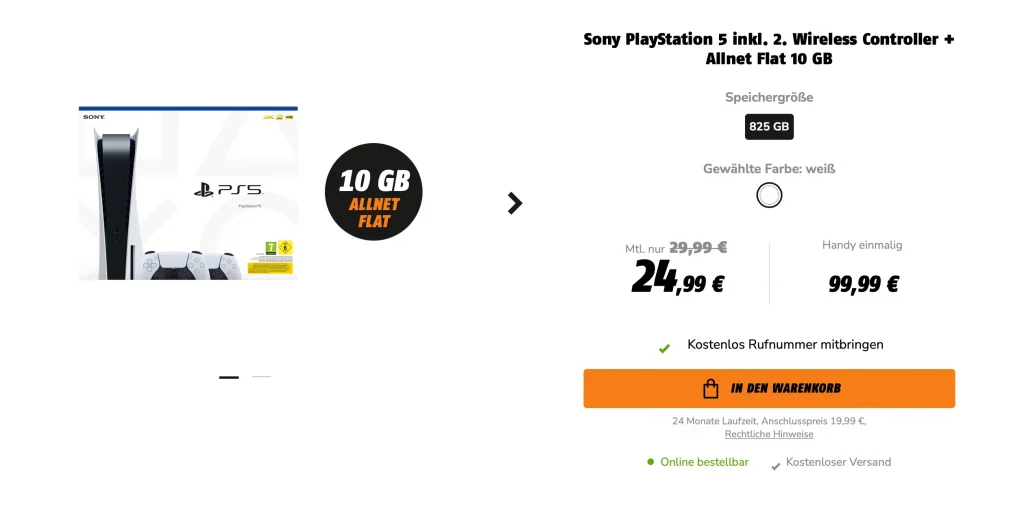Click the PS5 logo on the product box
Image resolution: width=1024 pixels, height=517 pixels.
[x=227, y=189]
